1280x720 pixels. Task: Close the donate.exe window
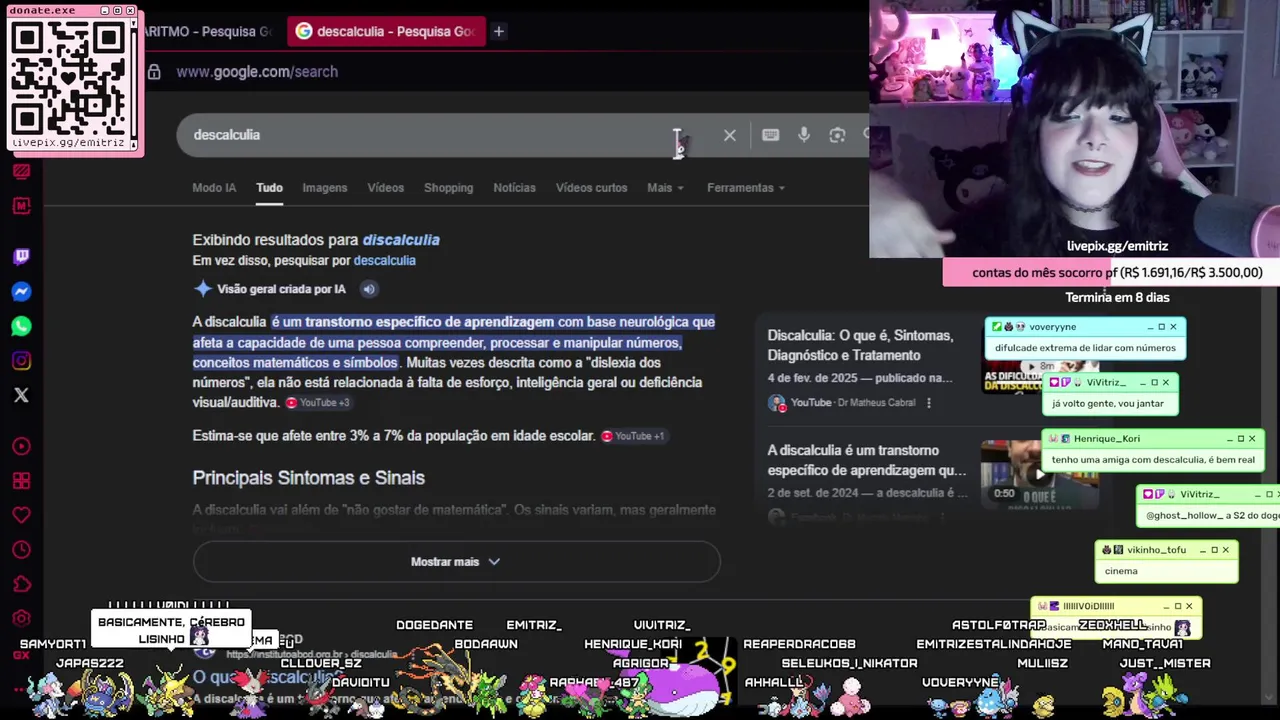click(x=130, y=10)
